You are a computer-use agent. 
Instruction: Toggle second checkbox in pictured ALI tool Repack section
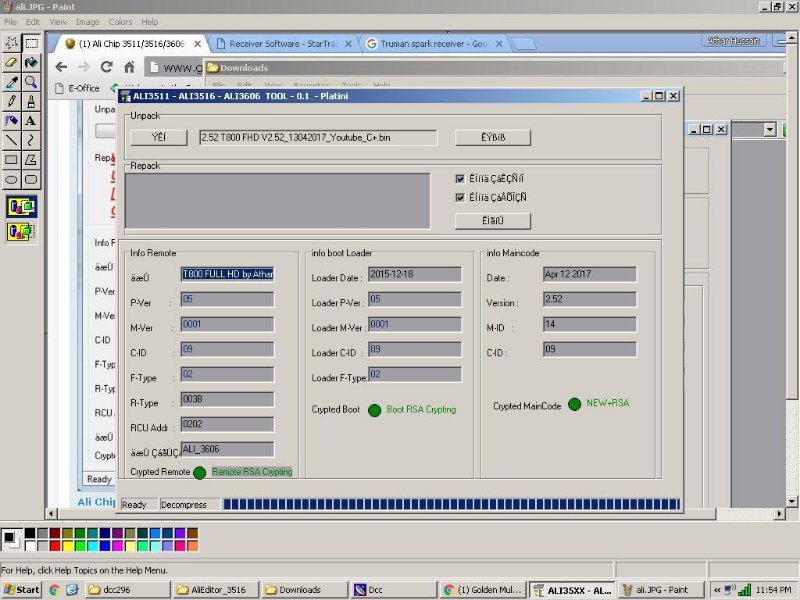[x=460, y=197]
